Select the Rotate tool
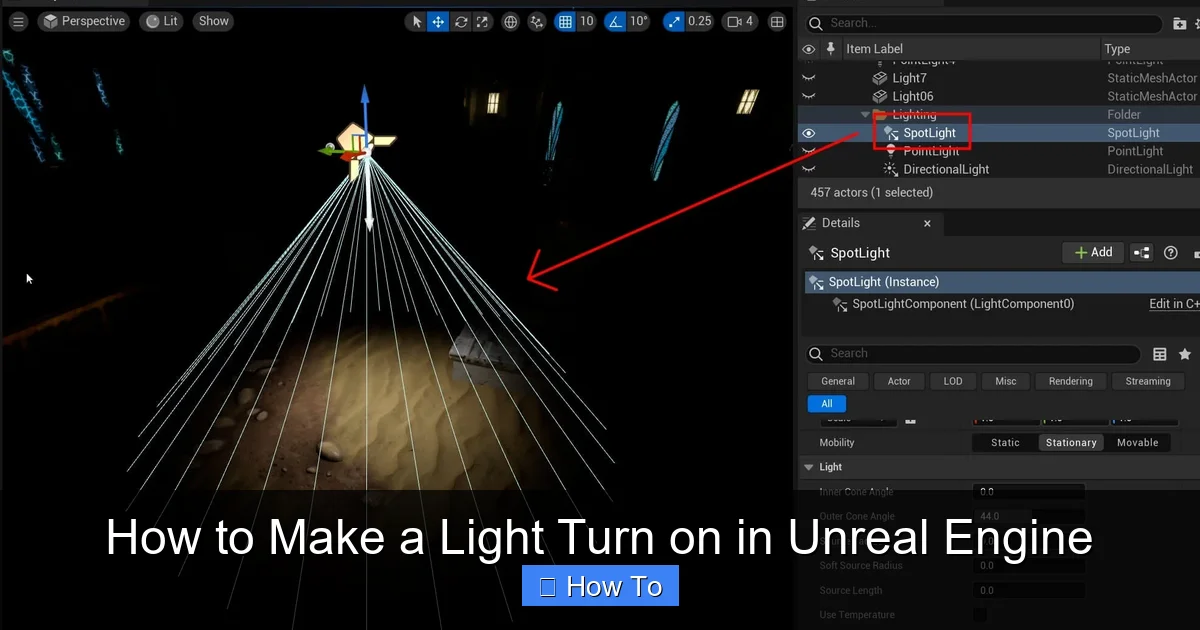 tap(461, 21)
